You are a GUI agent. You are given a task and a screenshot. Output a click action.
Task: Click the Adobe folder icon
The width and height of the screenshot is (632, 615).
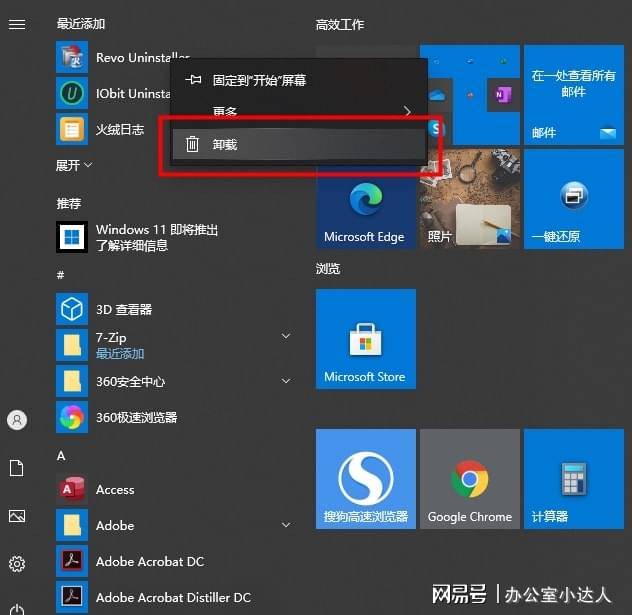(x=72, y=525)
